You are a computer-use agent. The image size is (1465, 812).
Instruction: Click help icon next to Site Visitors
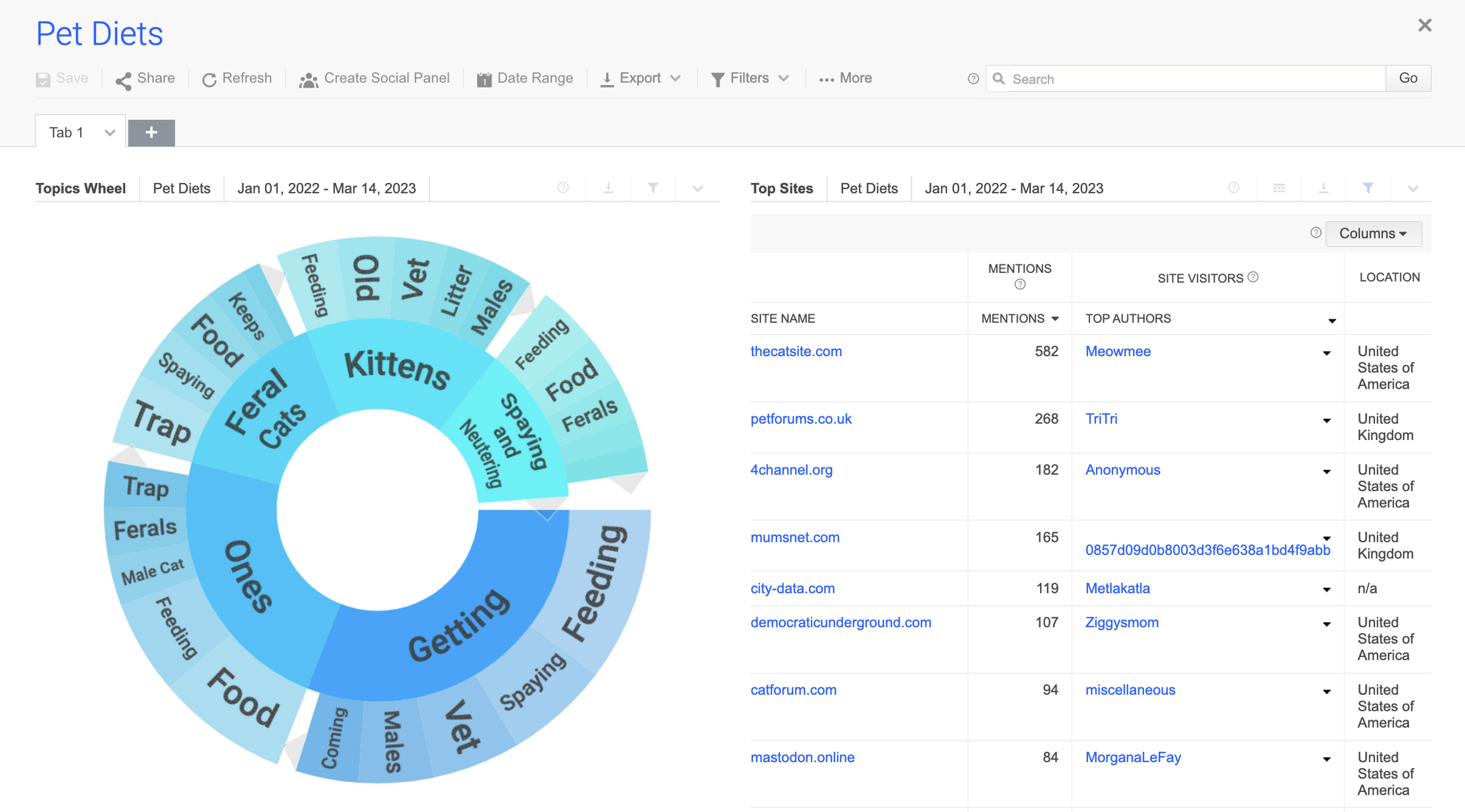pos(1253,277)
